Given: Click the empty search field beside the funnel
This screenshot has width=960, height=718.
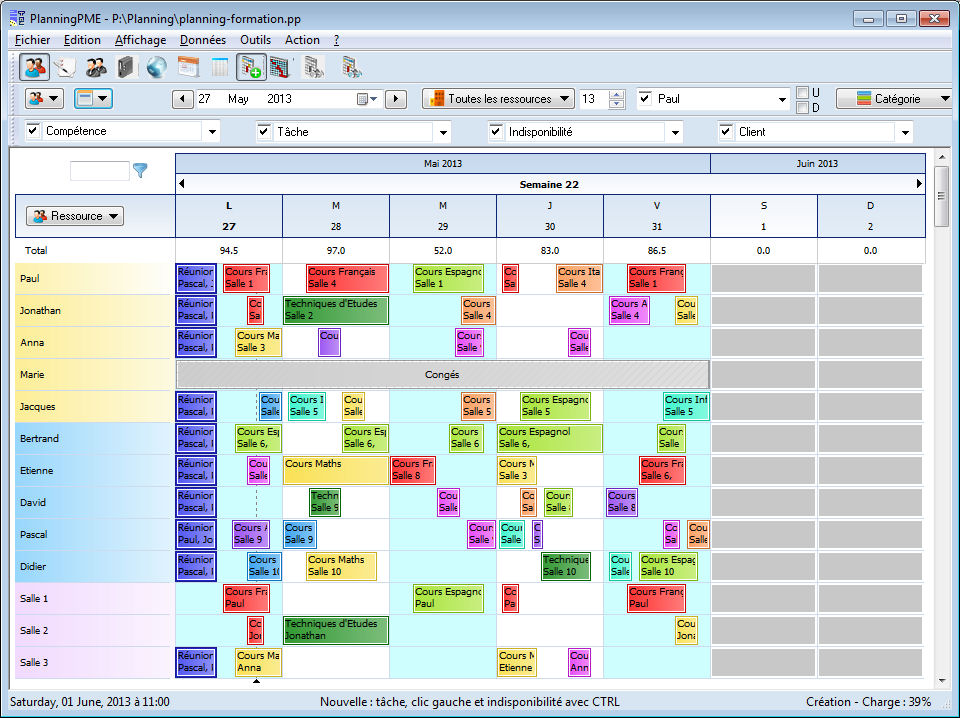Looking at the screenshot, I should pyautogui.click(x=99, y=171).
